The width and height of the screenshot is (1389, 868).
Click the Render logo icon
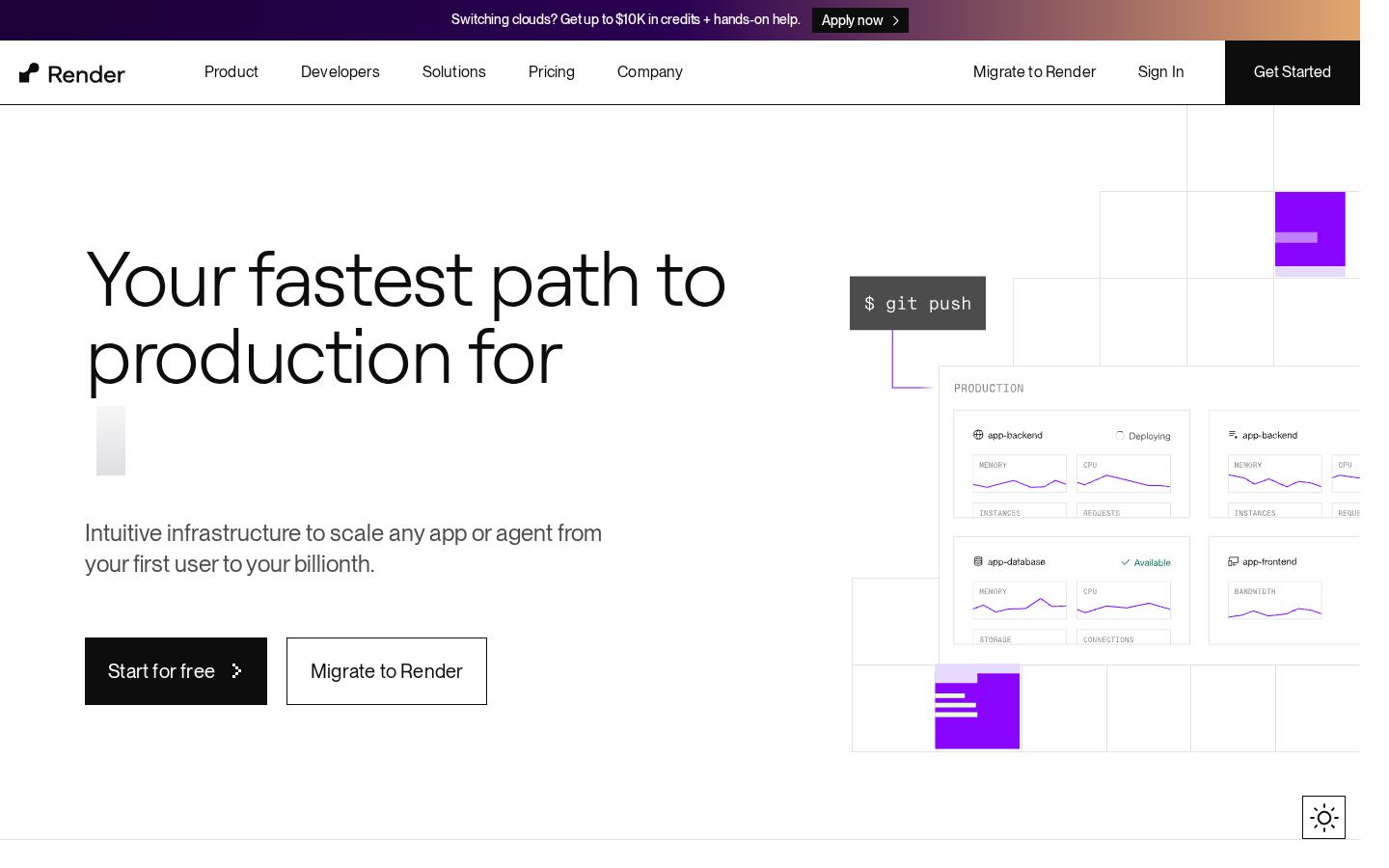(x=29, y=73)
